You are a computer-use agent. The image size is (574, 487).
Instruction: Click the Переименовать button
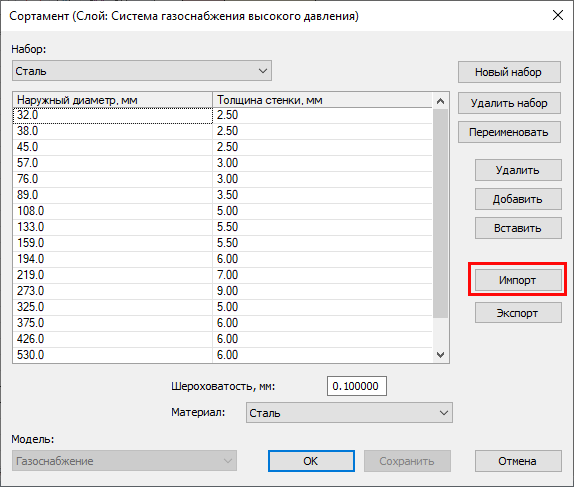(509, 132)
